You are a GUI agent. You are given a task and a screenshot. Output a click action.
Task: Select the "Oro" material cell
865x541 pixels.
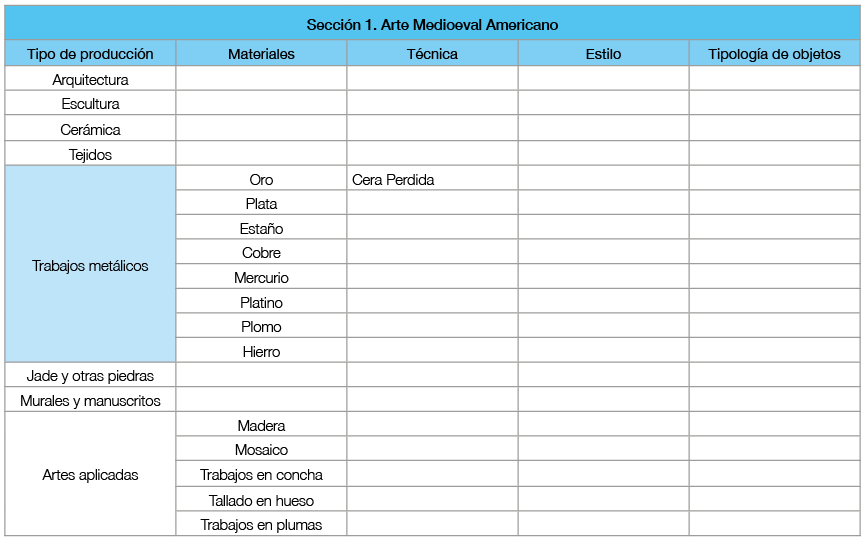tap(261, 180)
